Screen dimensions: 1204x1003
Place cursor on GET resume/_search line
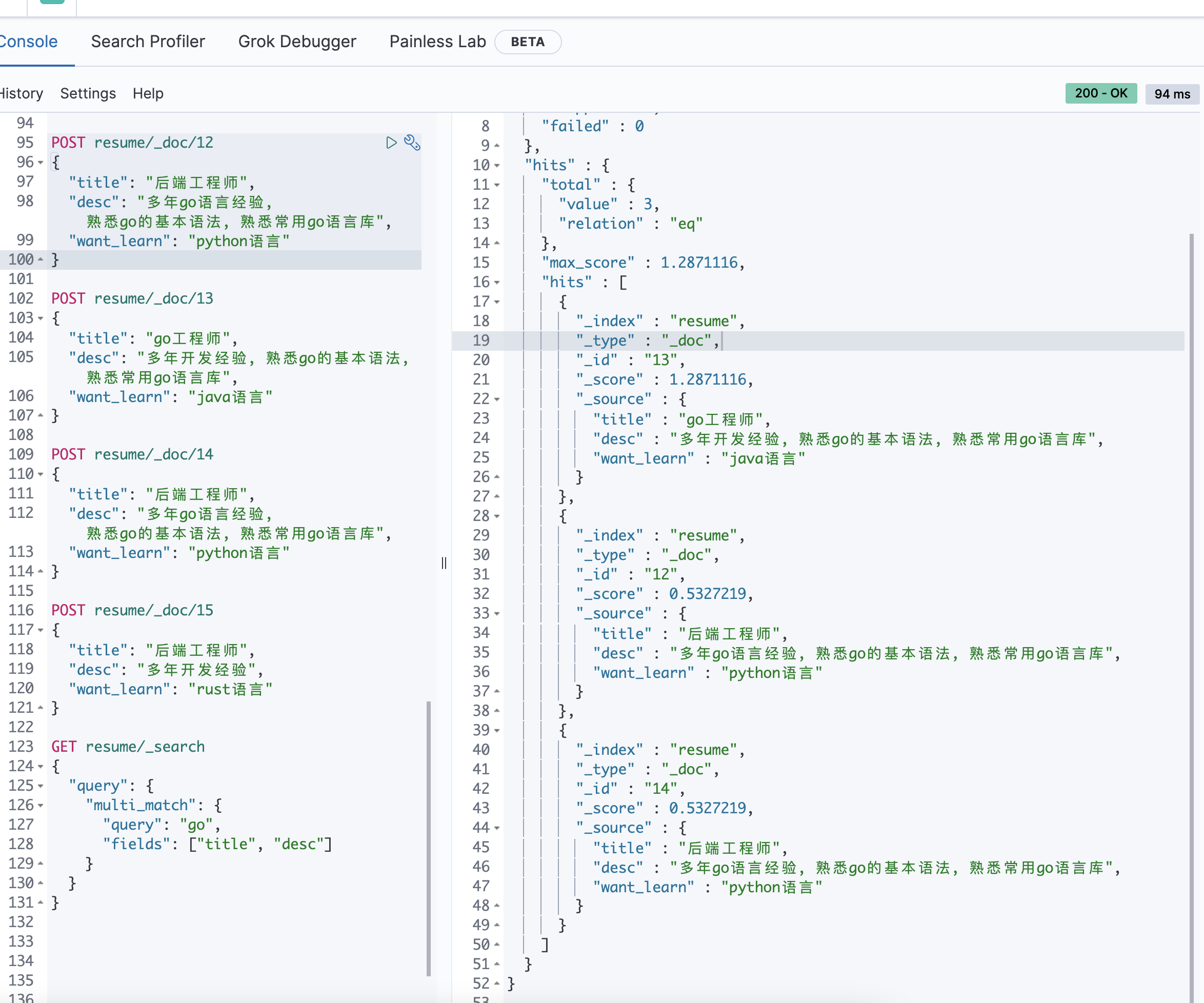(128, 747)
